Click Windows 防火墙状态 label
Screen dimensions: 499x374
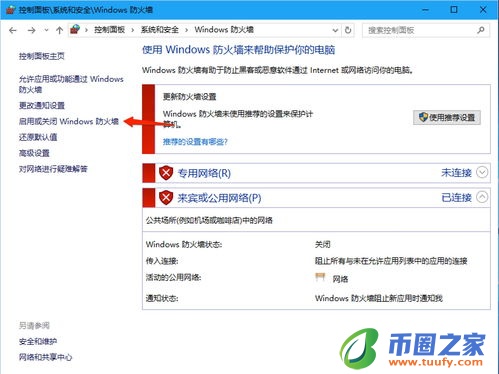[x=184, y=245]
